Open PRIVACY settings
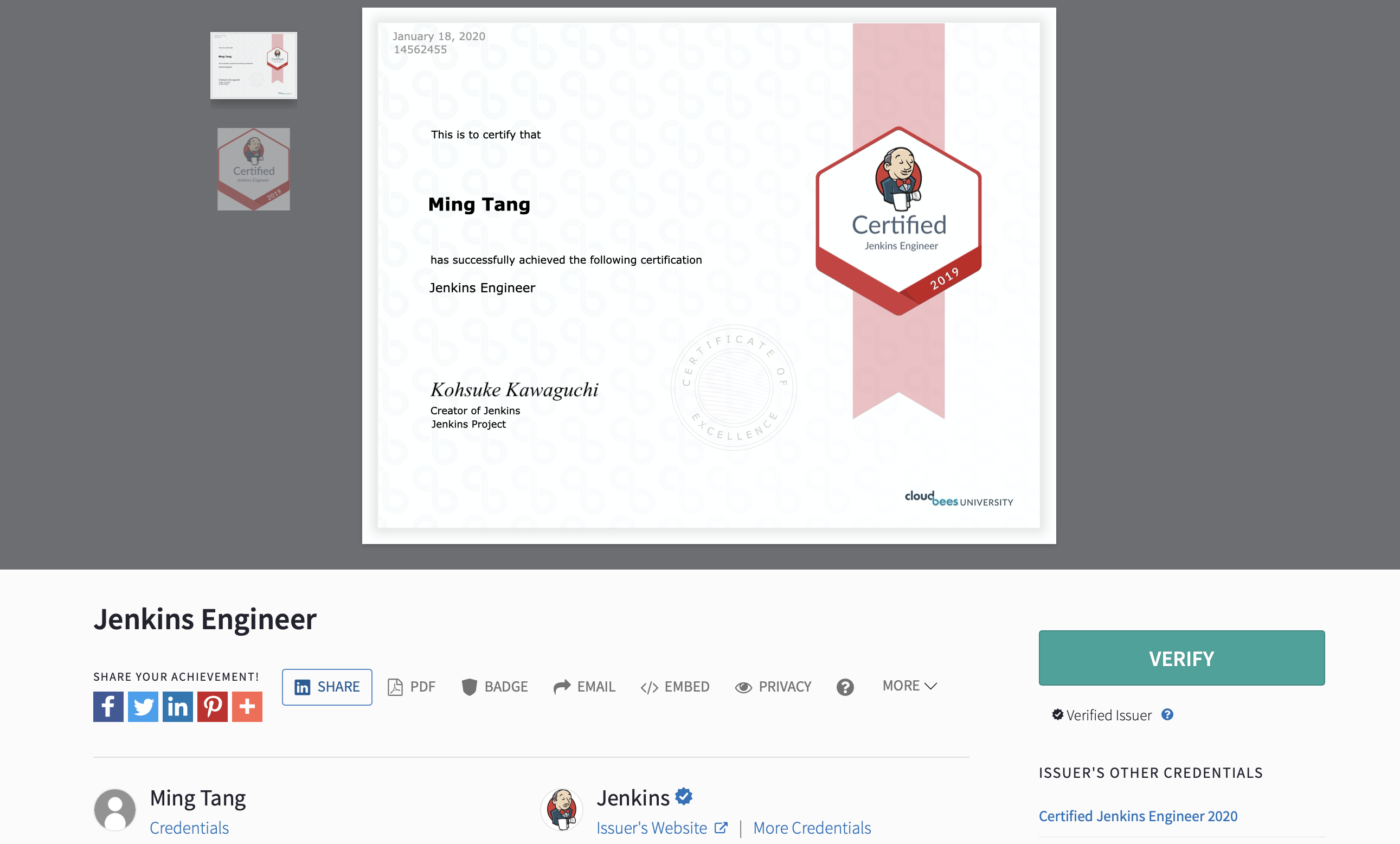 (773, 687)
